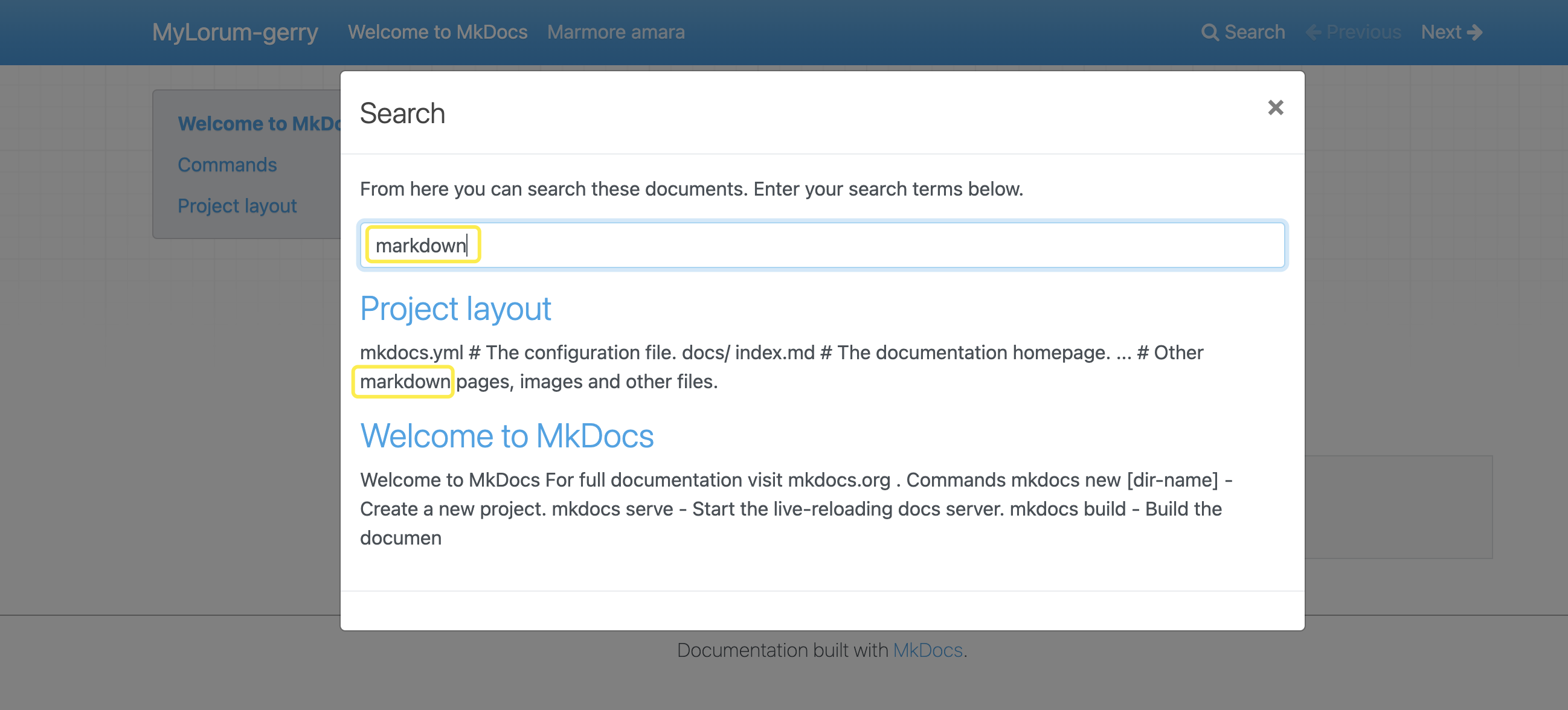Click the search input containing markdown
The image size is (1568, 710).
(x=822, y=245)
